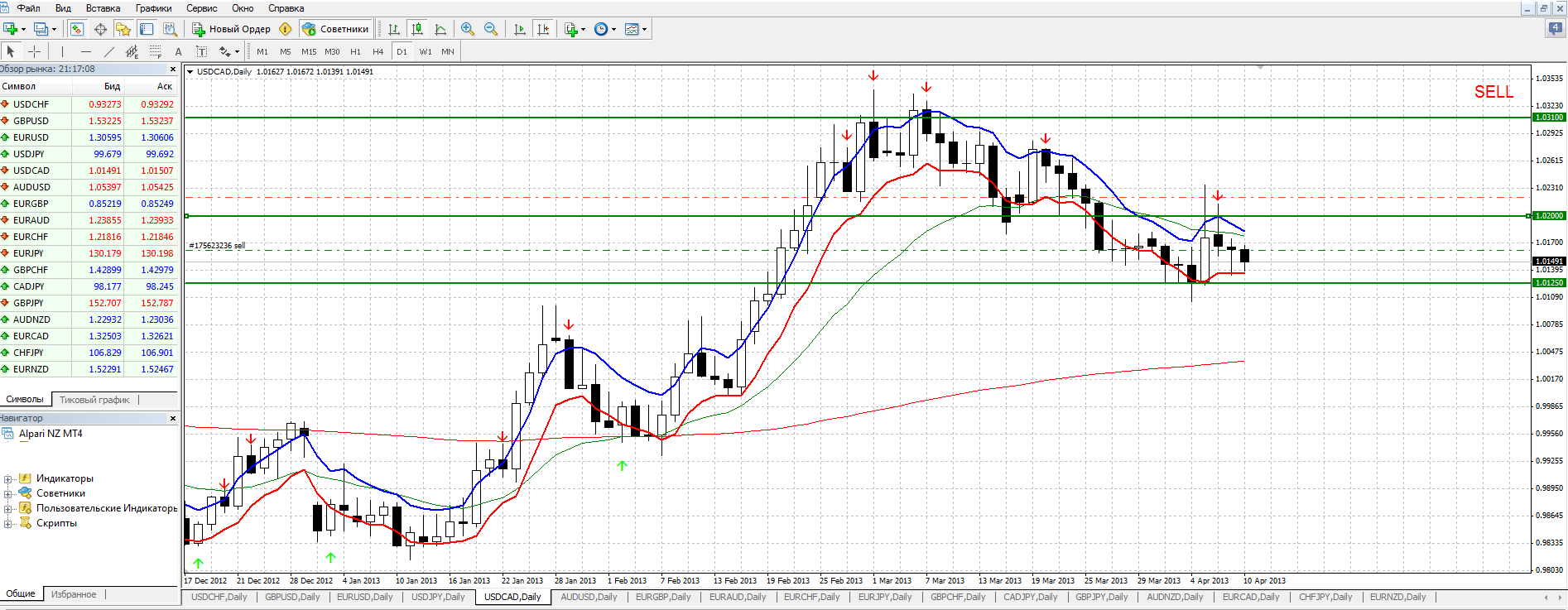
Task: Click the Новый Ордер button
Action: click(x=232, y=29)
